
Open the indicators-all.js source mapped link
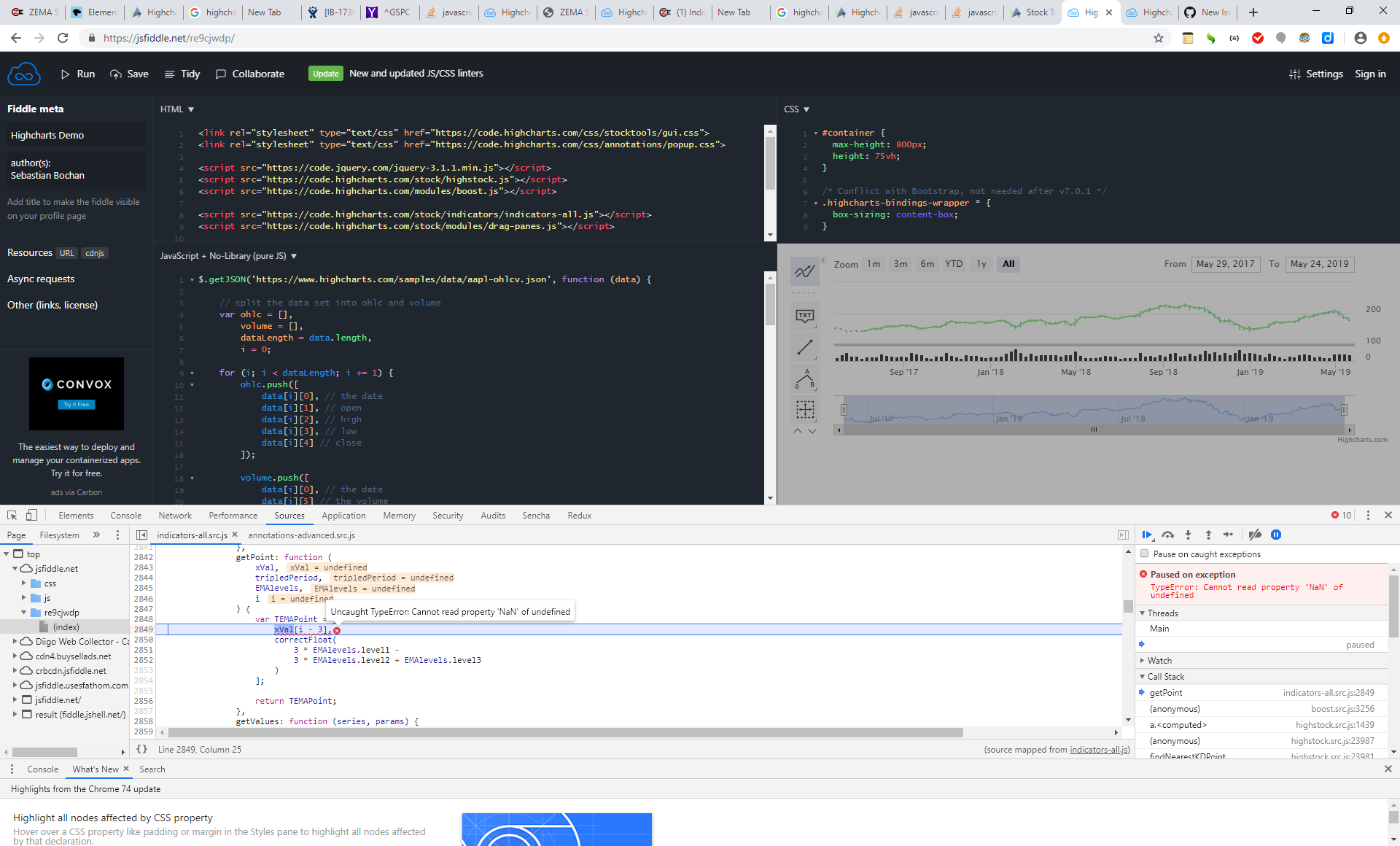point(1098,749)
